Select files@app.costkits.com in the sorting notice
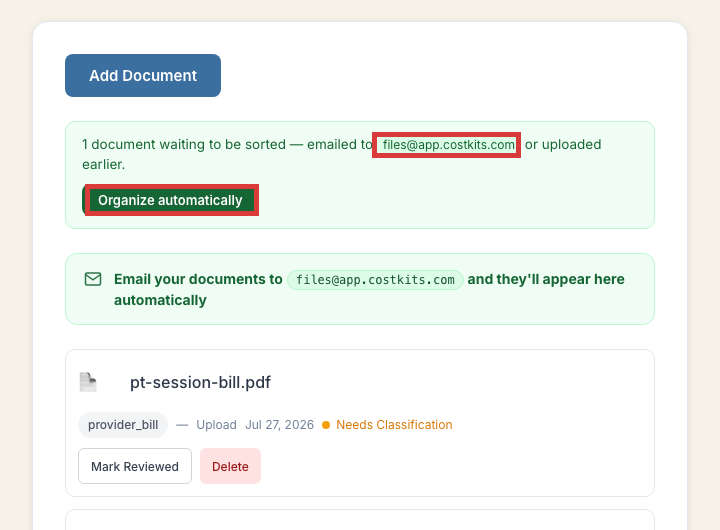720x530 pixels. (x=448, y=145)
